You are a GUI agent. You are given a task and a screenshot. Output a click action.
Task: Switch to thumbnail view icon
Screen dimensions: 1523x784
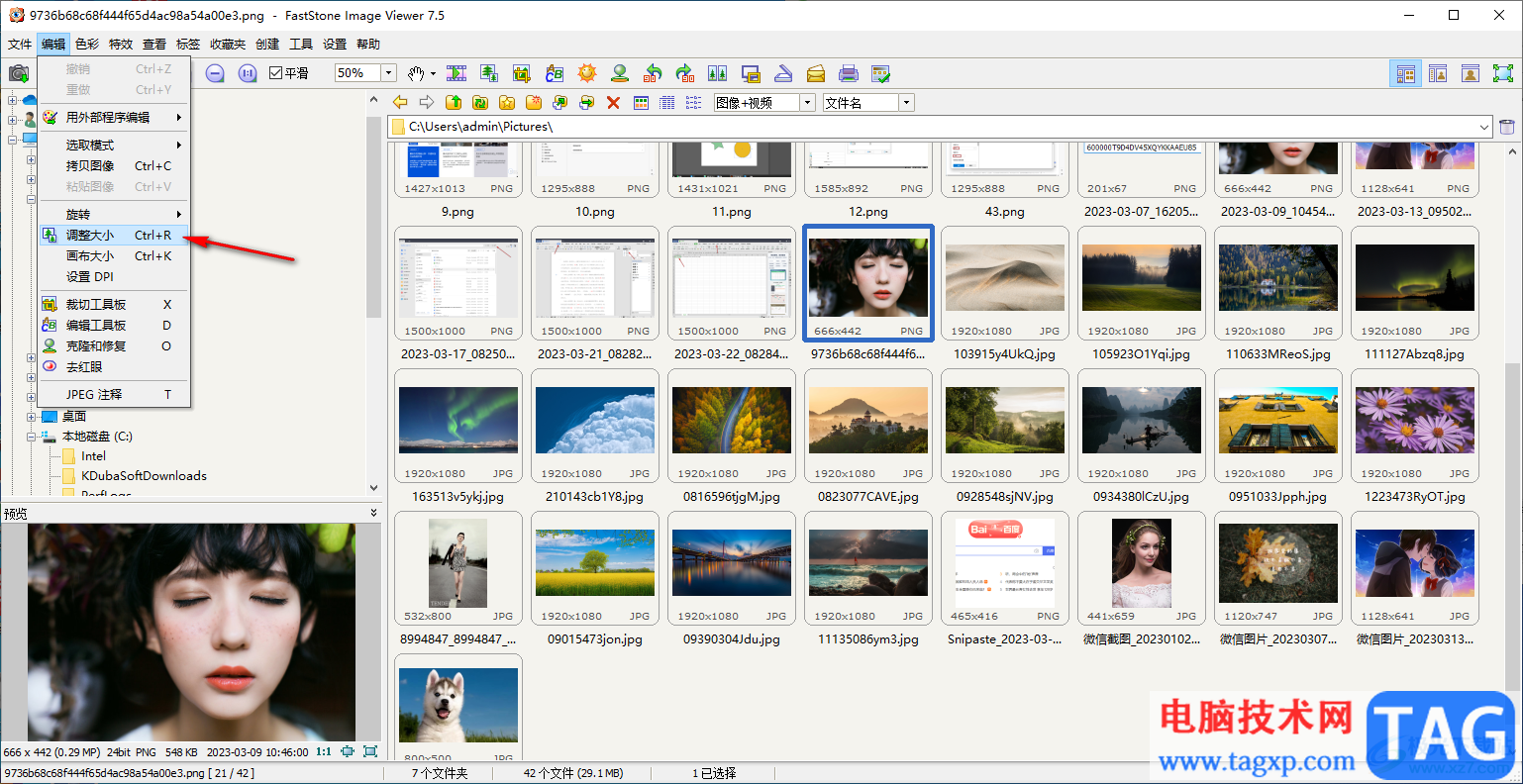(x=642, y=102)
